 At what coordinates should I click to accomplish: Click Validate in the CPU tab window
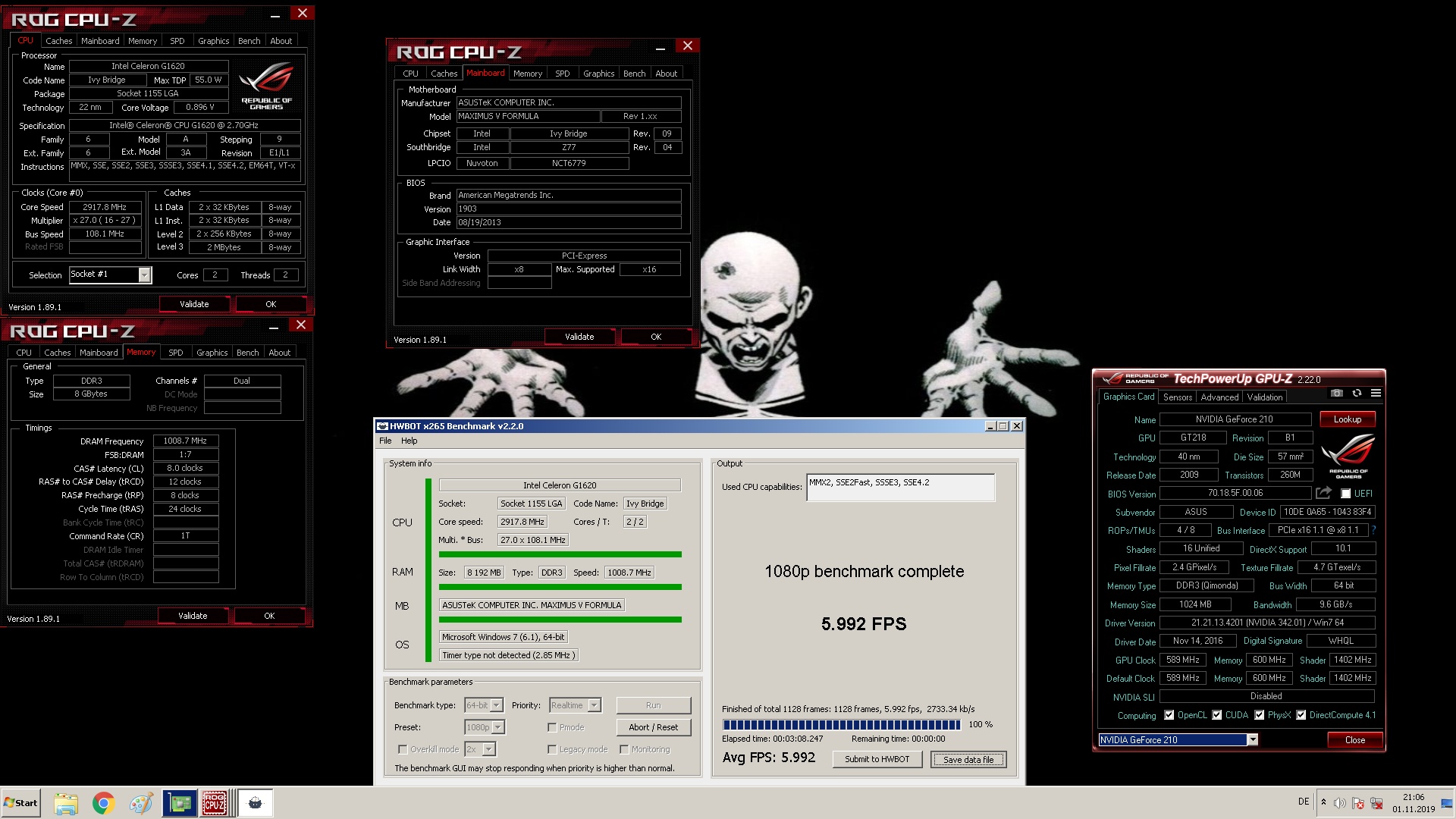coord(194,304)
